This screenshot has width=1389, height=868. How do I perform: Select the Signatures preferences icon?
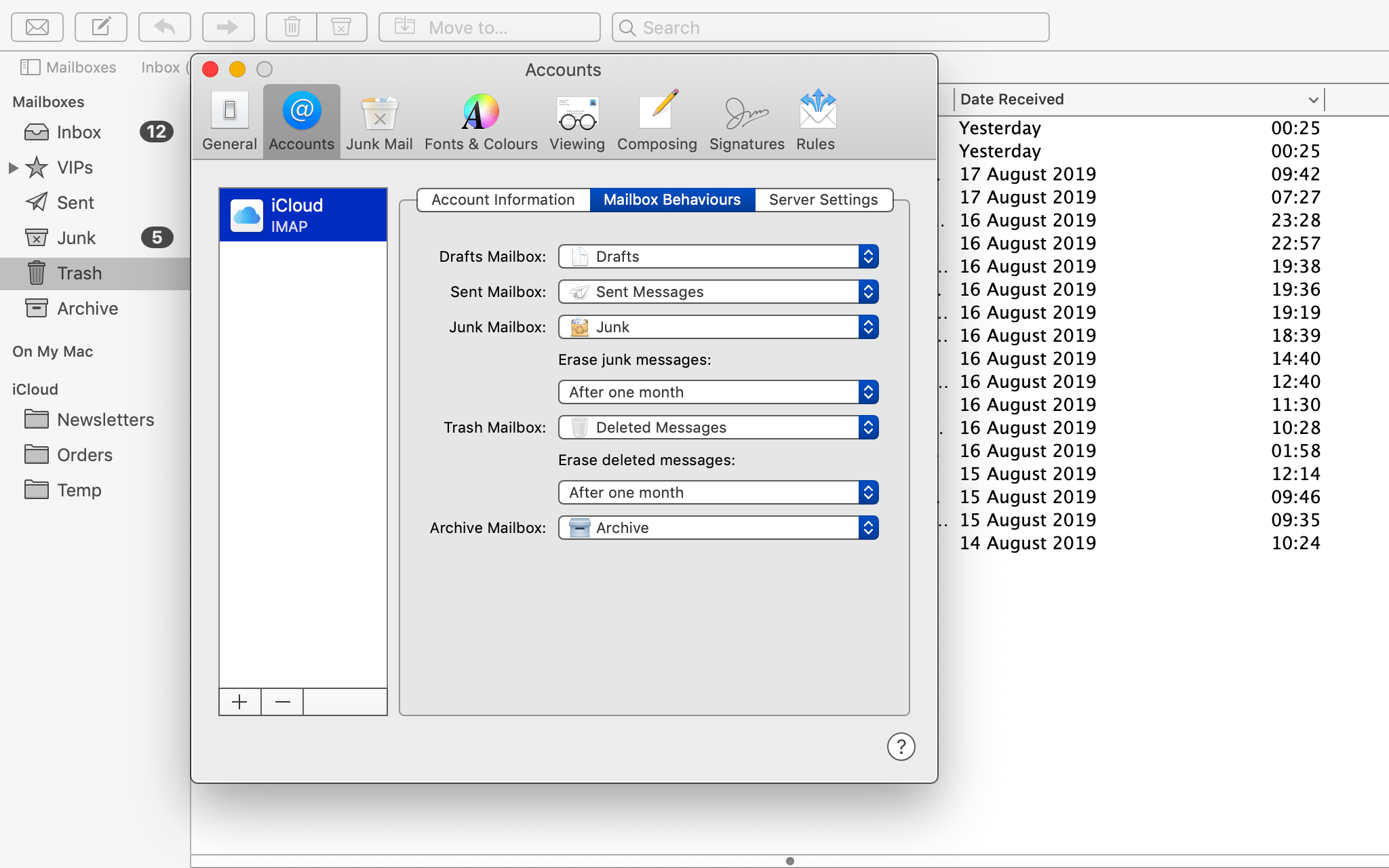pos(746,121)
